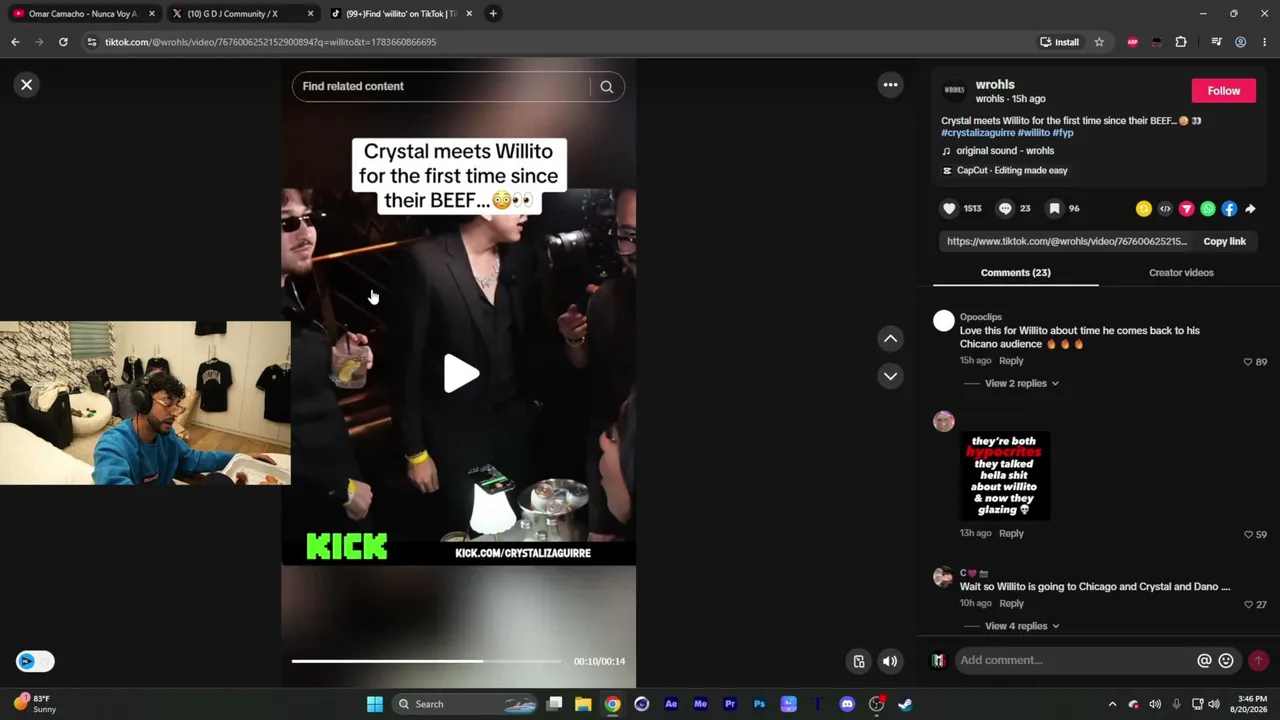The image size is (1280, 720).
Task: Open File Explorer from the taskbar
Action: pyautogui.click(x=583, y=704)
